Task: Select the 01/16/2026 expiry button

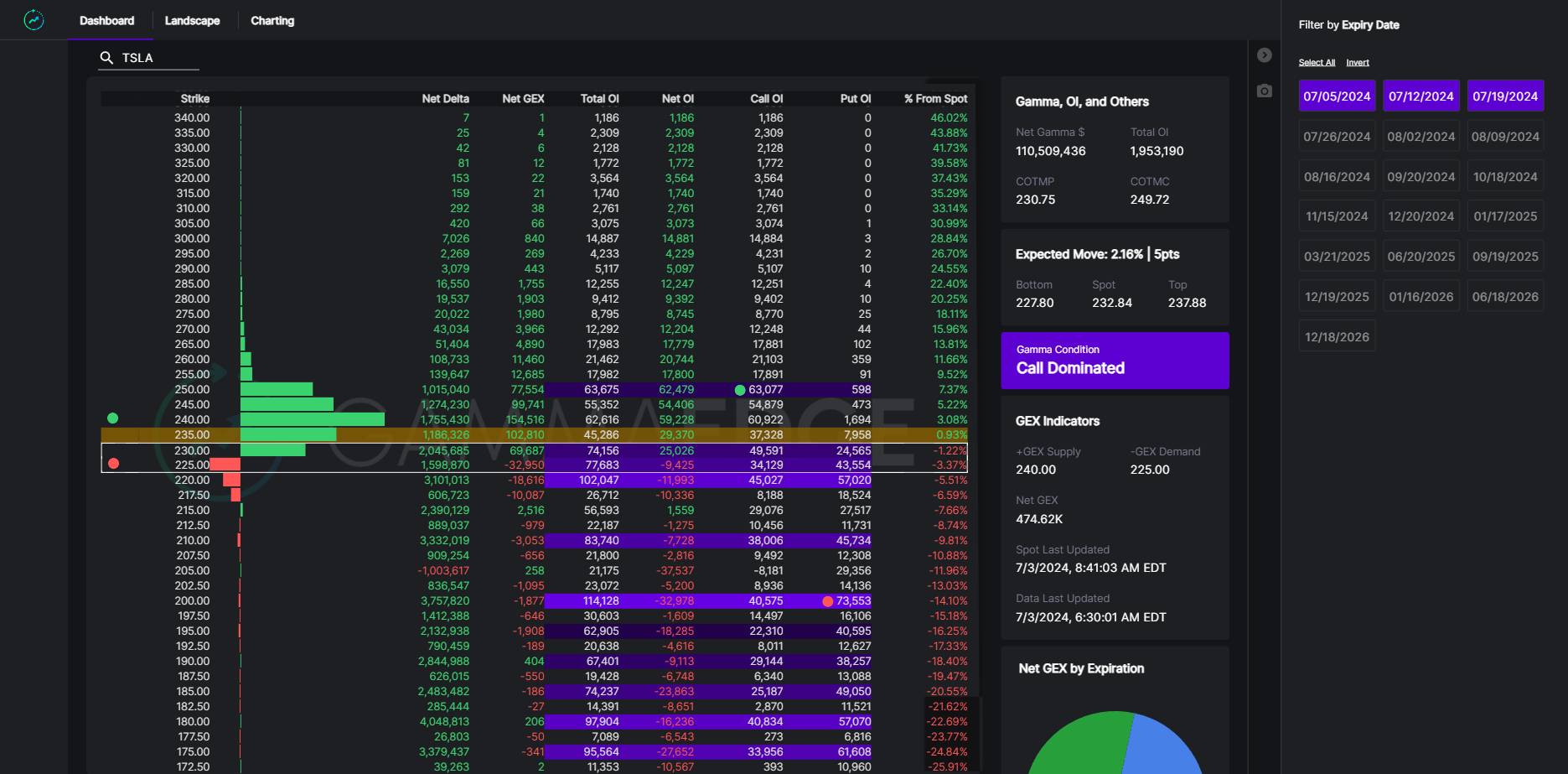Action: (1421, 297)
